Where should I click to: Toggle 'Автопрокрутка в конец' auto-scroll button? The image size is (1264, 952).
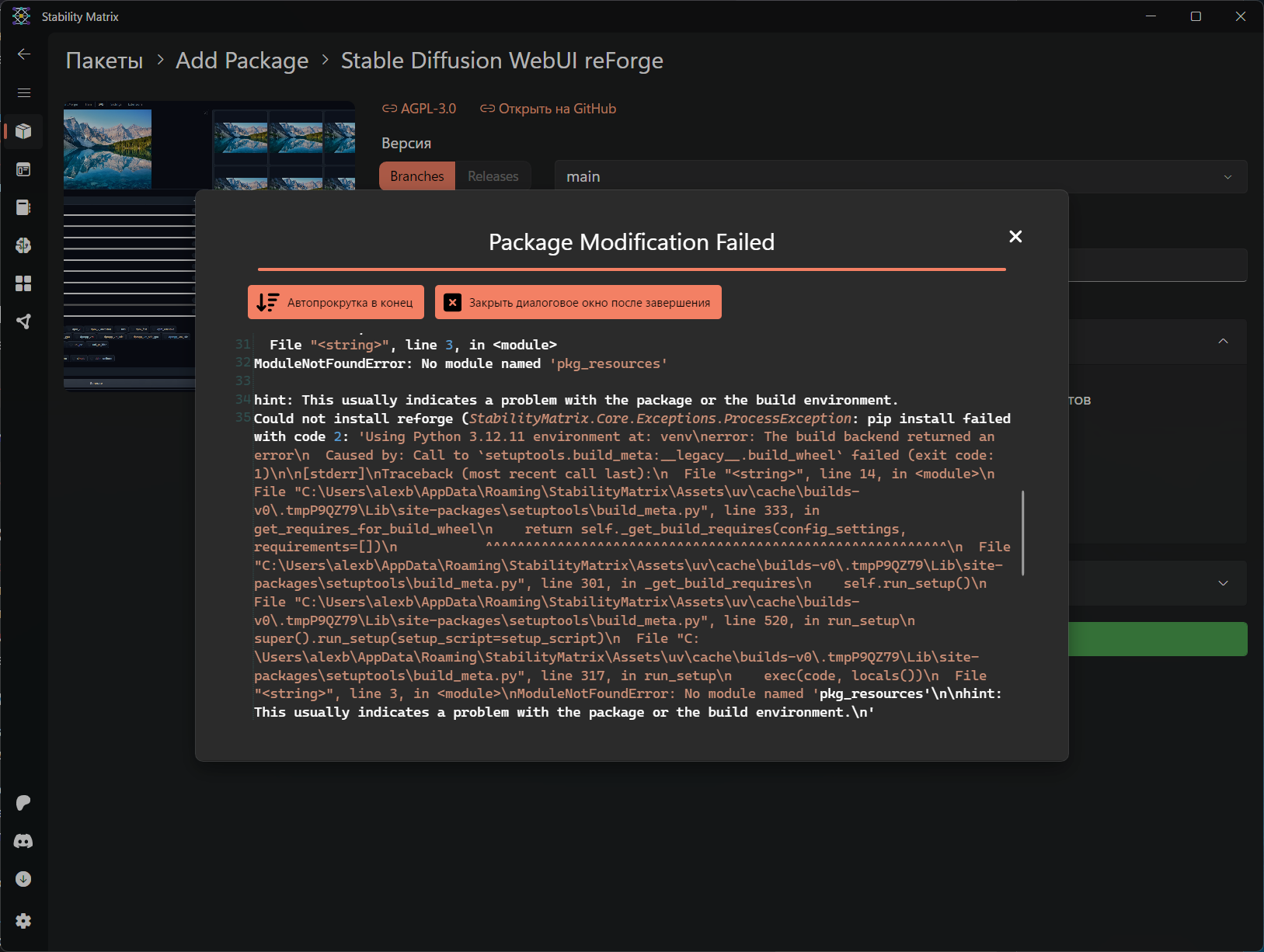[336, 302]
